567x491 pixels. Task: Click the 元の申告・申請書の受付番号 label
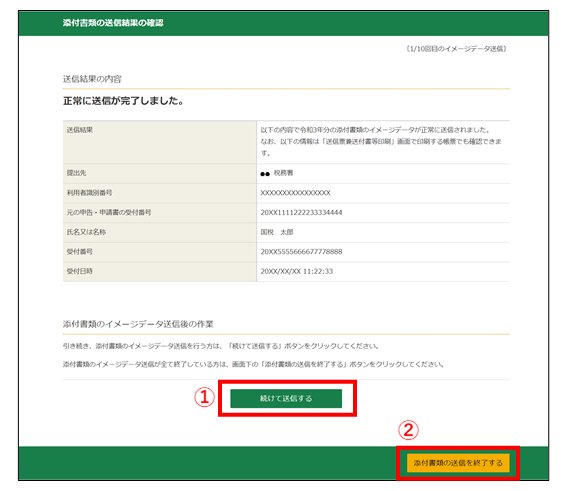click(109, 212)
